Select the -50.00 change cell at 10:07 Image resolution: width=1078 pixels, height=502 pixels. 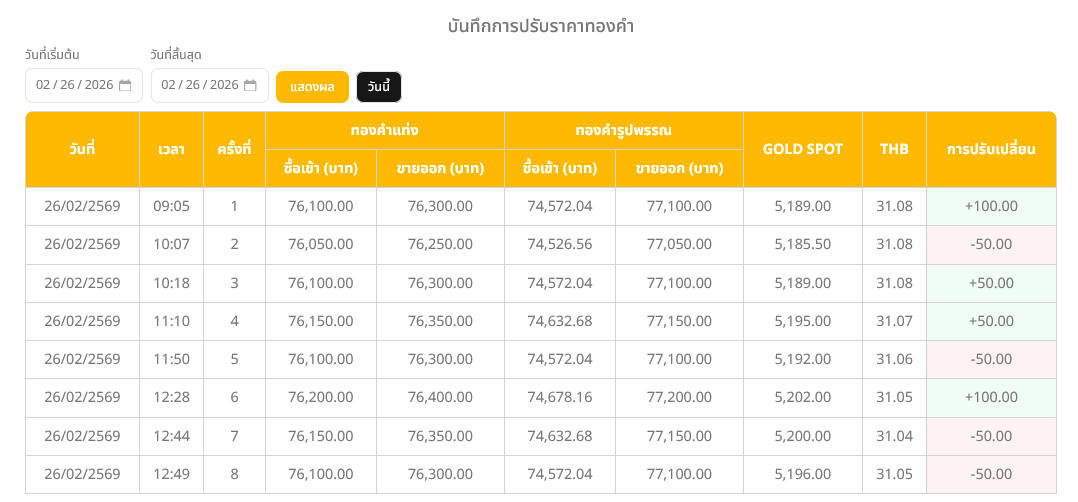pyautogui.click(x=990, y=244)
